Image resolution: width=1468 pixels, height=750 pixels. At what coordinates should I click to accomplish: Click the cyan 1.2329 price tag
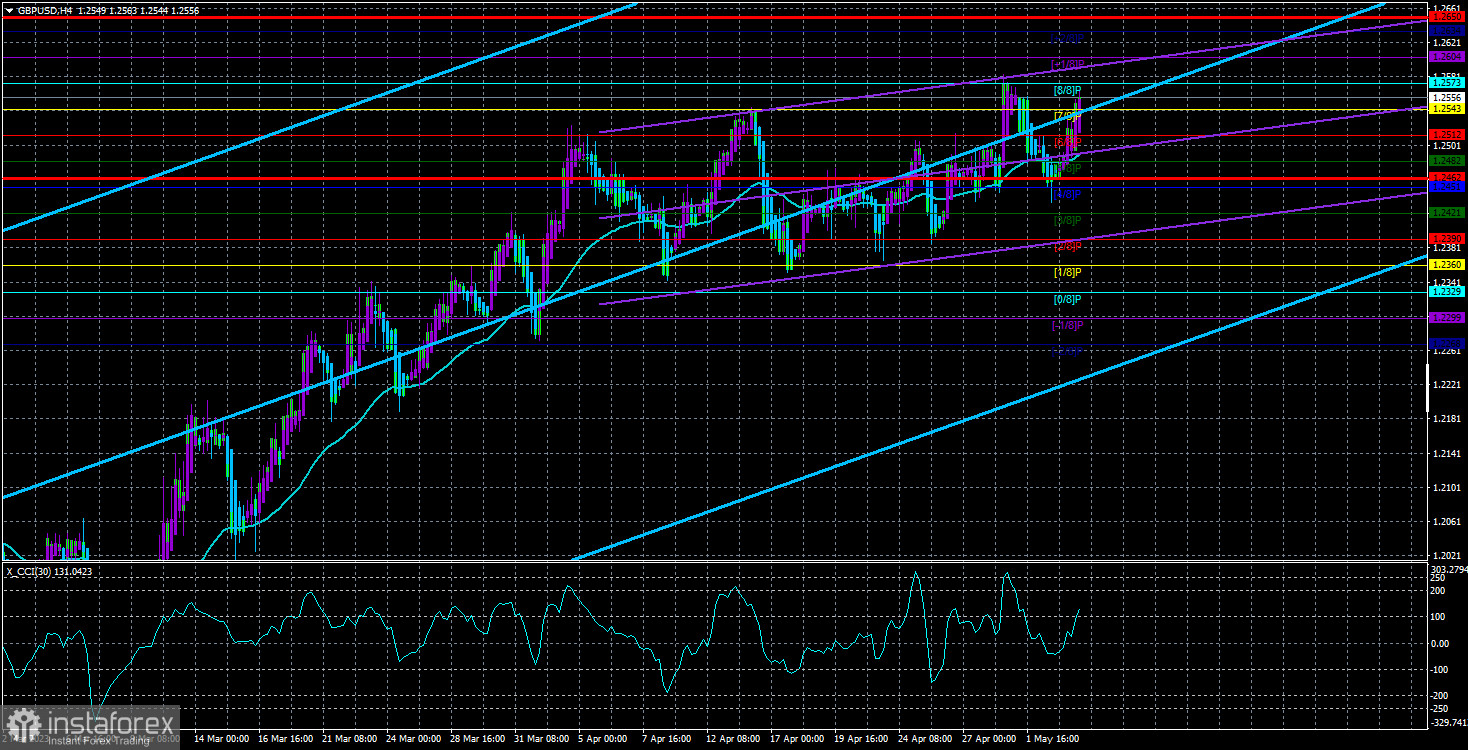point(1447,291)
